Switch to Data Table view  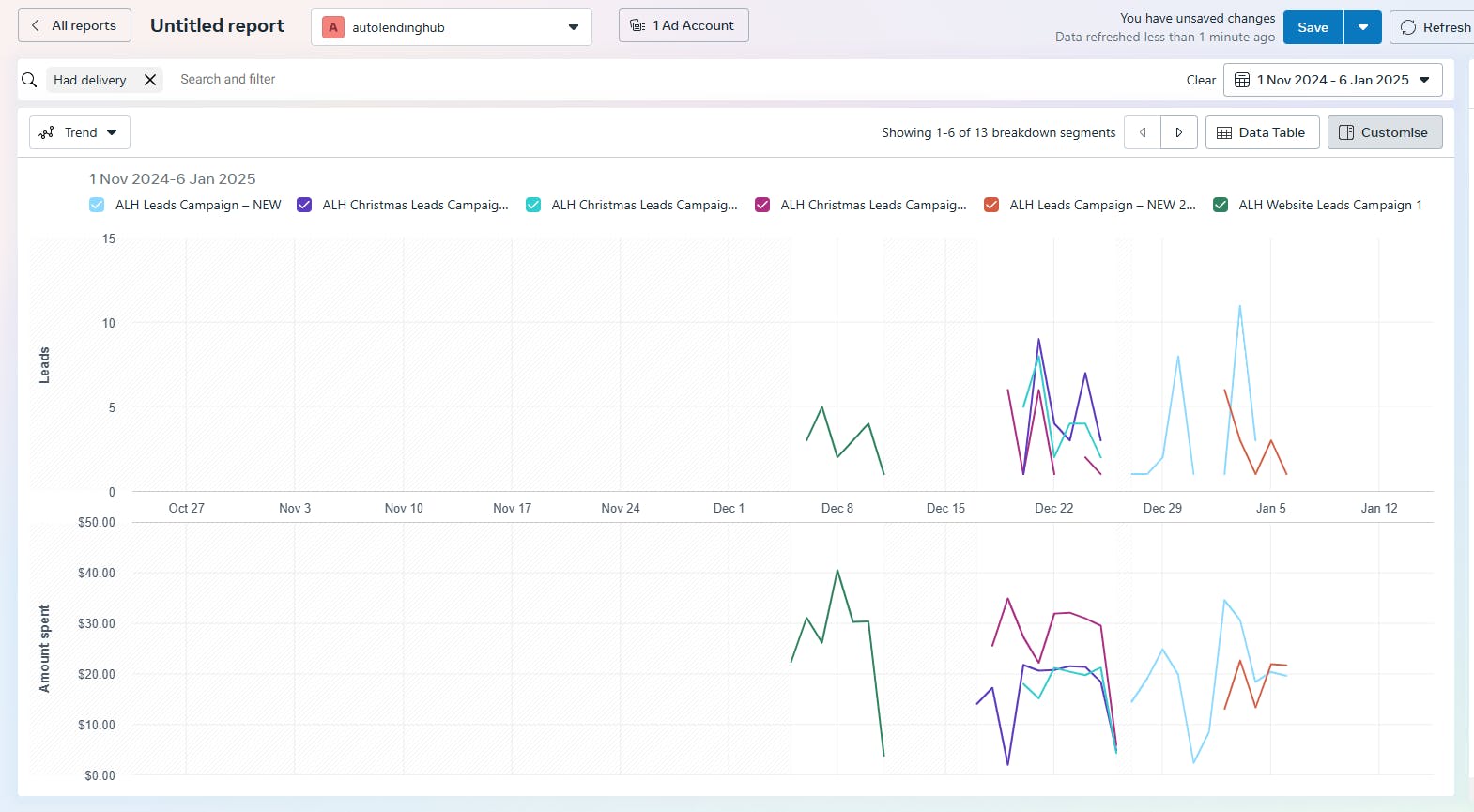[x=1262, y=132]
